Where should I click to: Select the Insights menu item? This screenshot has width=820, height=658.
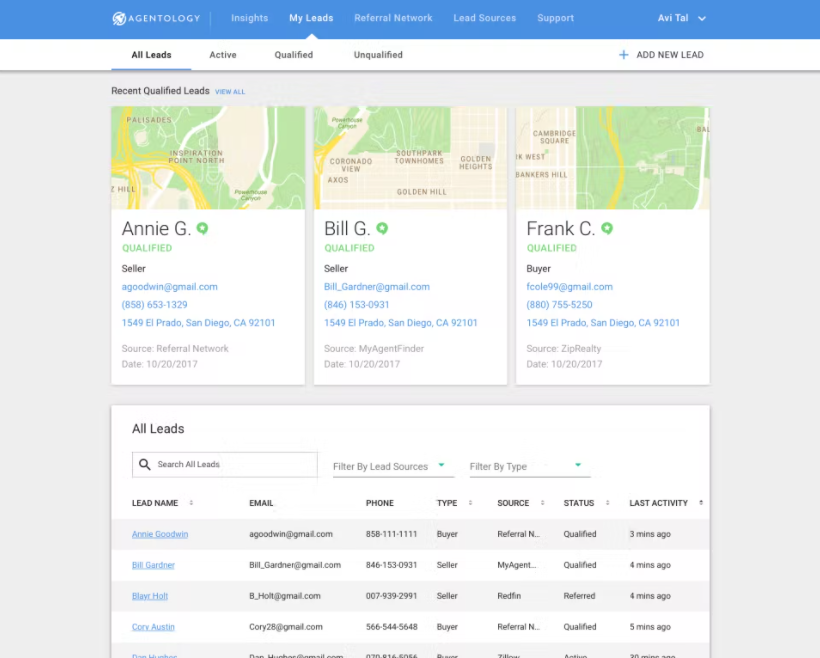249,17
